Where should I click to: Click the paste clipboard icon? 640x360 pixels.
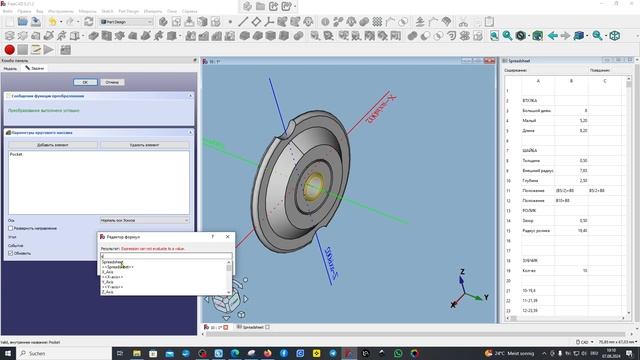(x=489, y=22)
